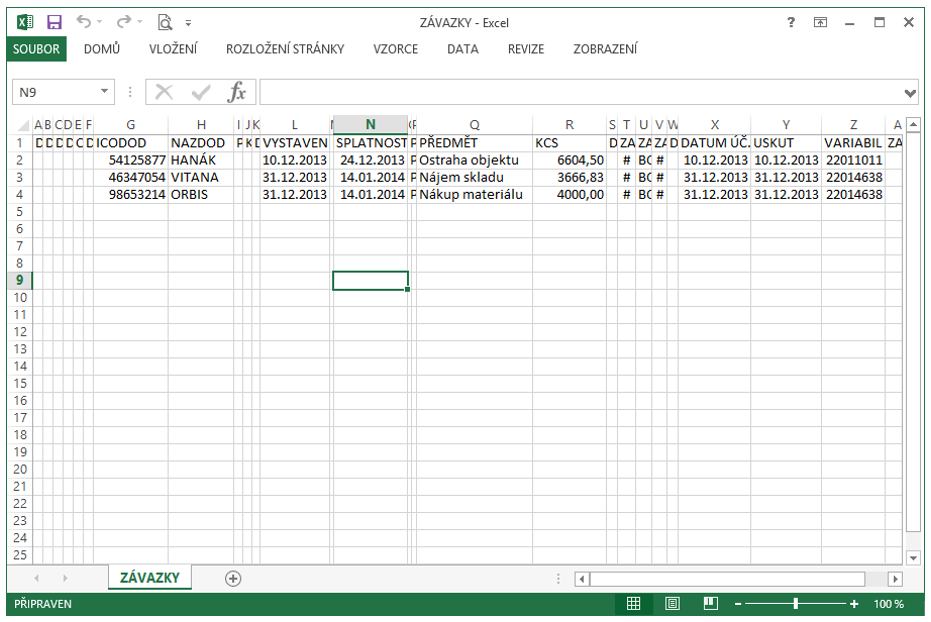Go to next sheet with the right arrow
Image resolution: width=931 pixels, height=622 pixels.
click(65, 578)
